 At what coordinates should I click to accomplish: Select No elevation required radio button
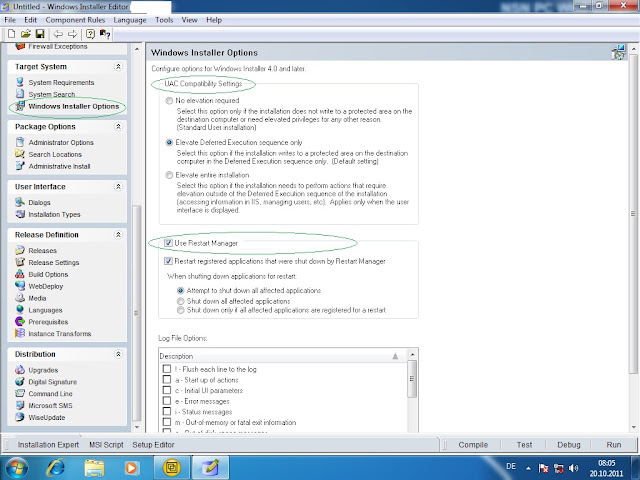(169, 100)
